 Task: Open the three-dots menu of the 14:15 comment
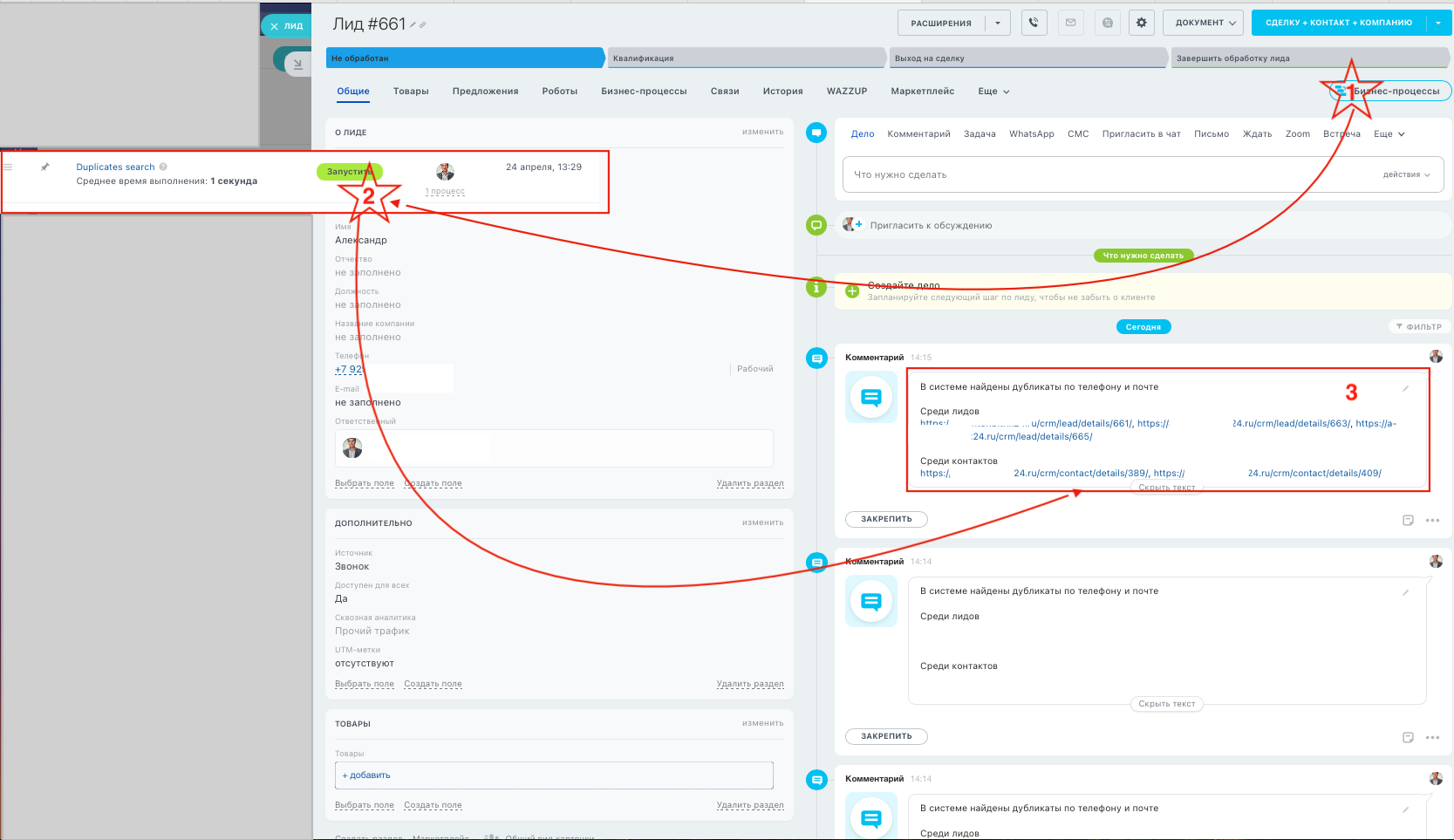pos(1432,520)
